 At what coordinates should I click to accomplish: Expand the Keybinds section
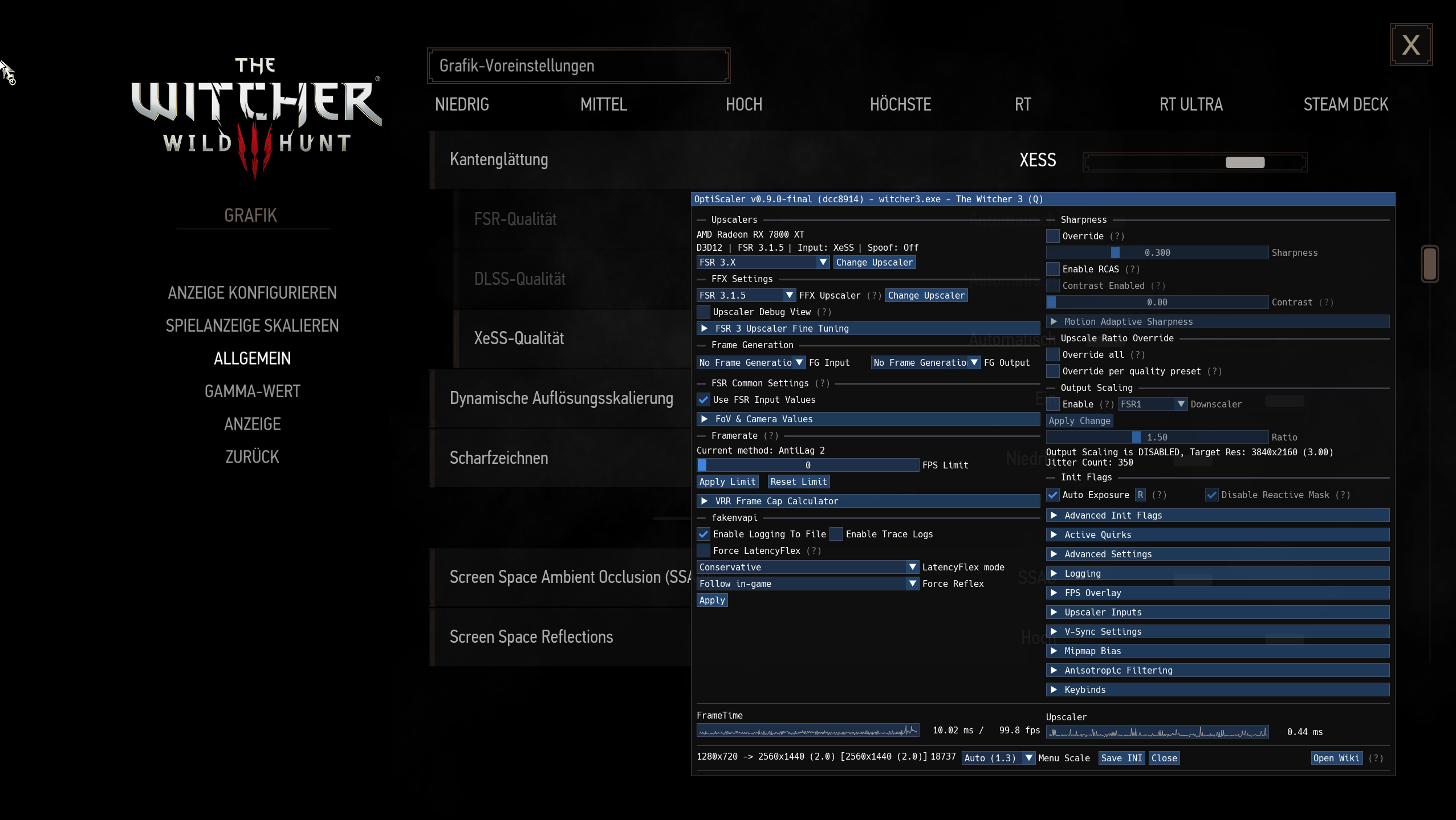tap(1218, 690)
